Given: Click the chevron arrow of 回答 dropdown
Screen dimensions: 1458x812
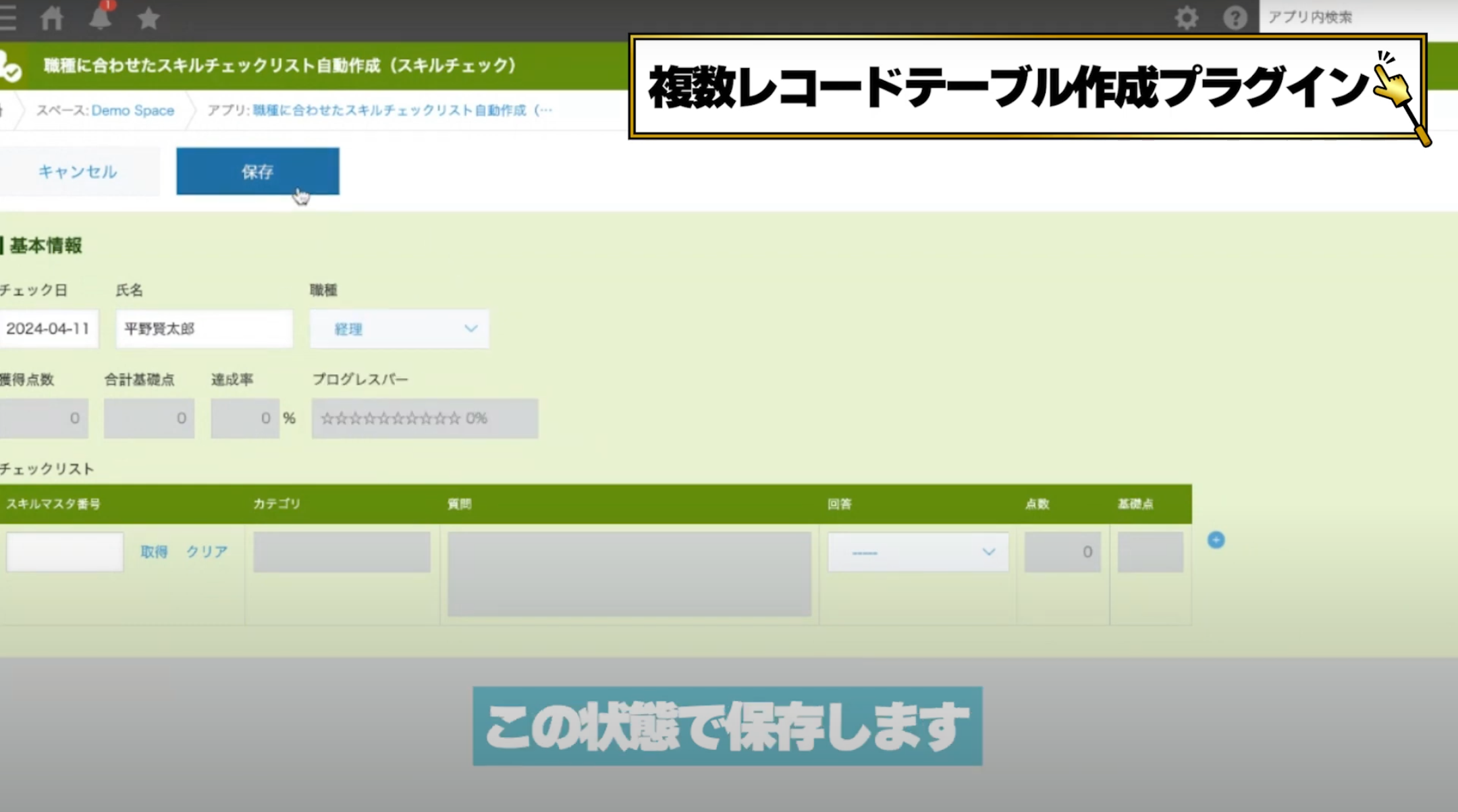Looking at the screenshot, I should tap(988, 552).
